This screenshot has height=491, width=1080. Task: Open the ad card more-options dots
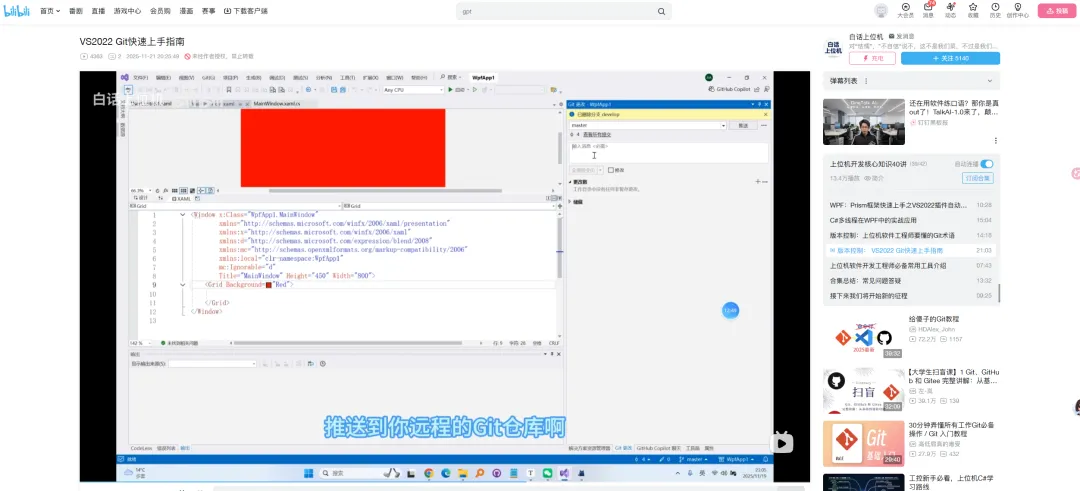click(995, 140)
